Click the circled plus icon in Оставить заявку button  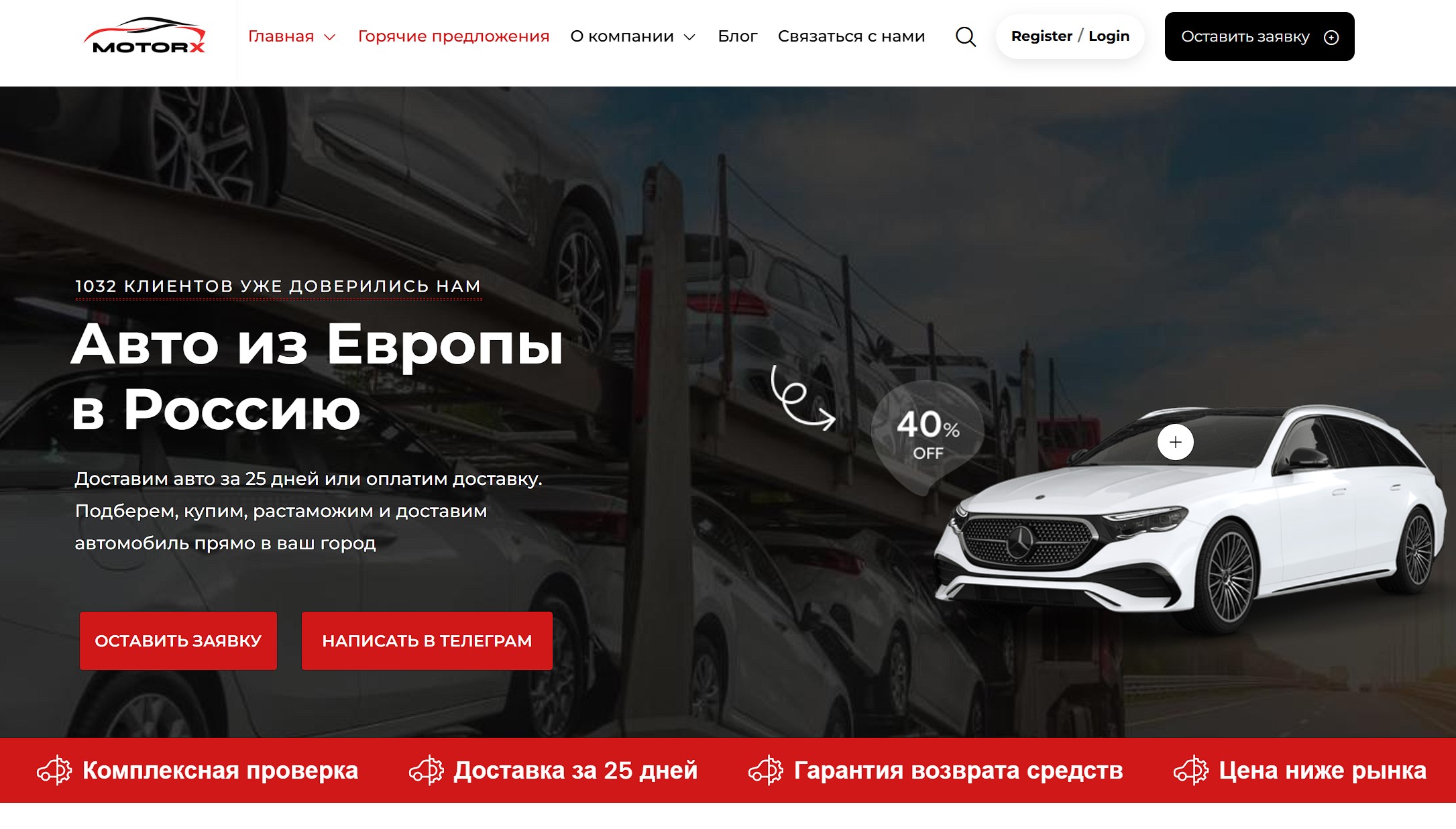1331,38
